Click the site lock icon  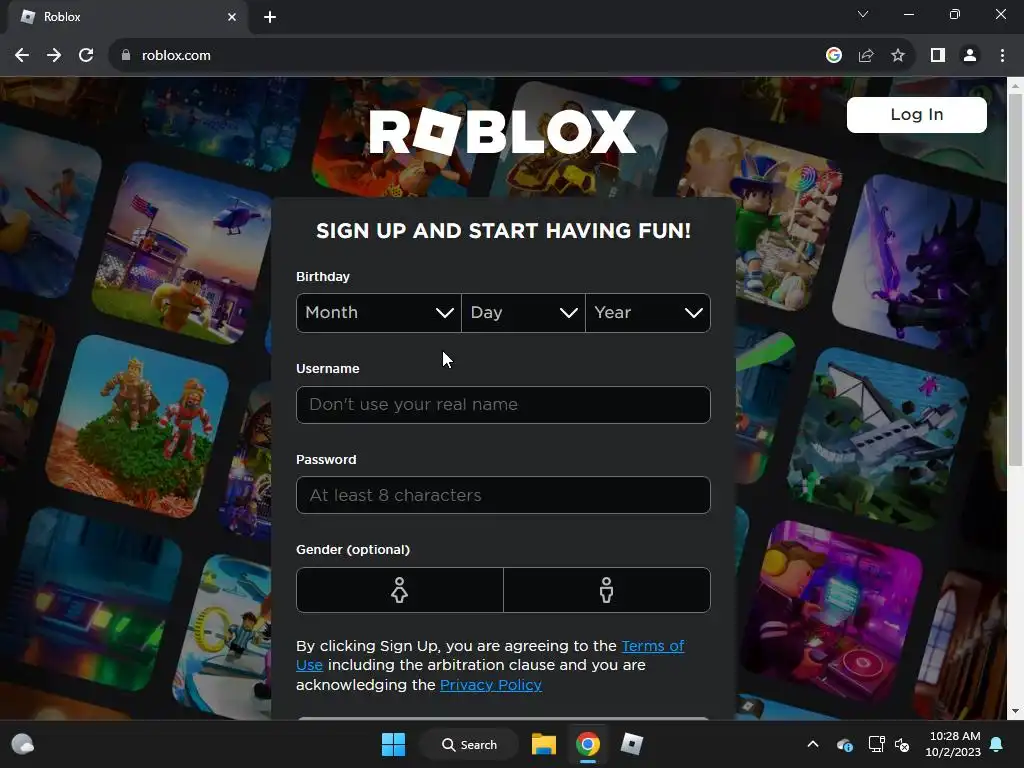click(x=126, y=56)
